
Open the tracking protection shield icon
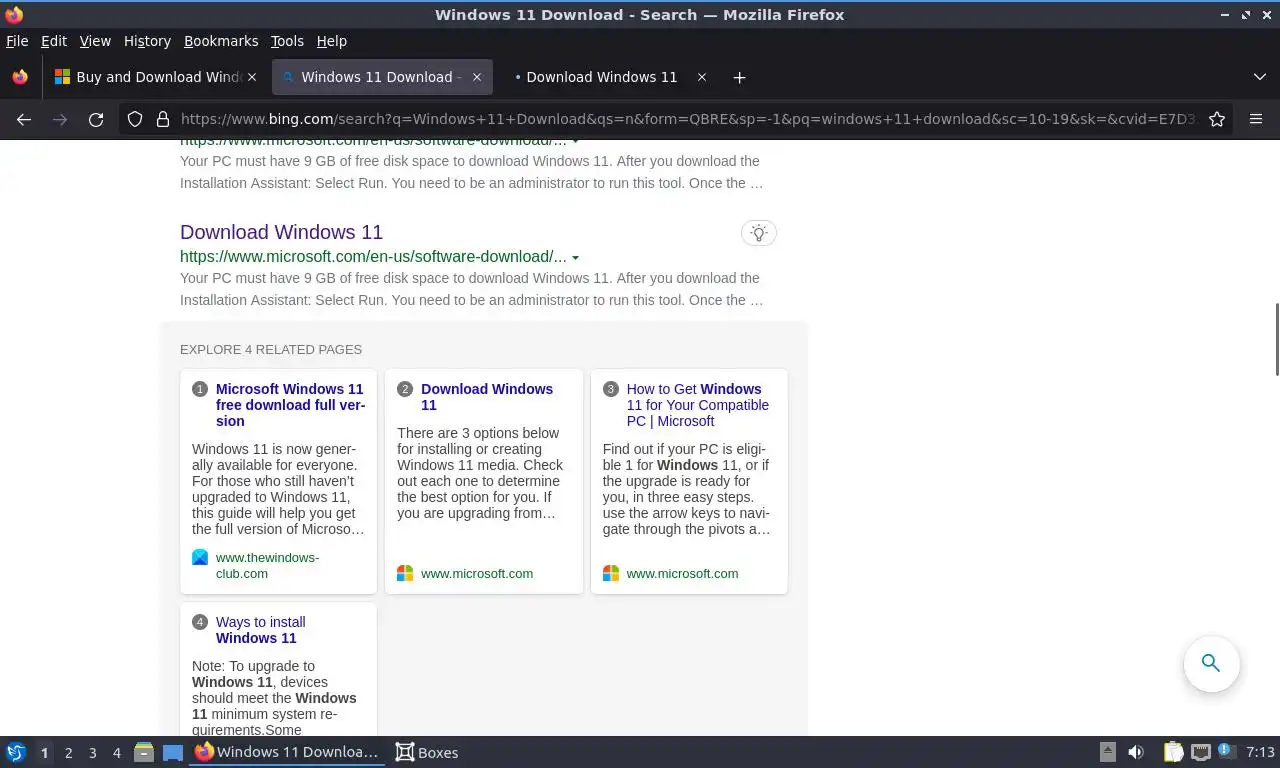click(135, 119)
